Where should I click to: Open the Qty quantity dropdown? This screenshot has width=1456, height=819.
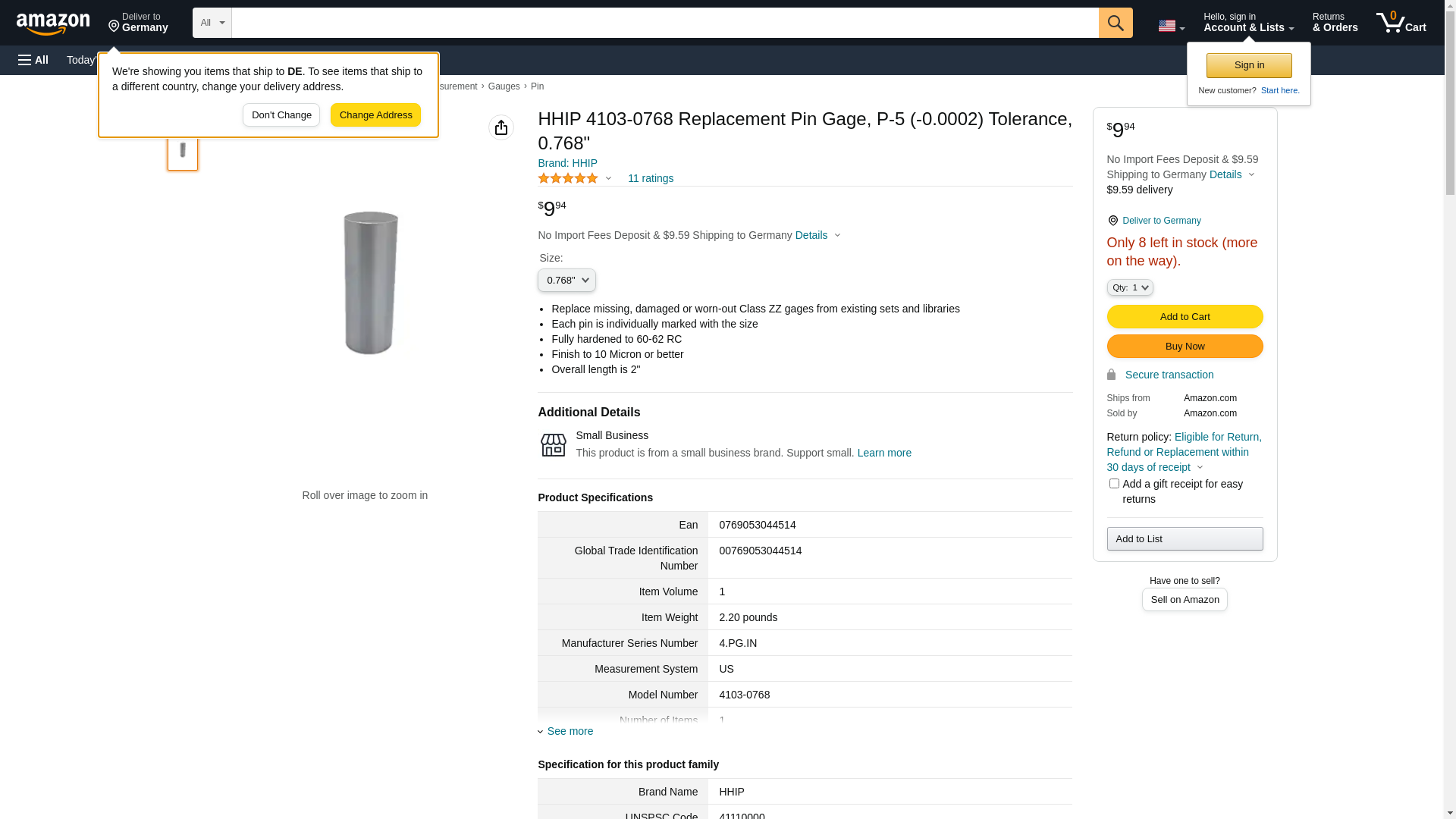(1129, 287)
